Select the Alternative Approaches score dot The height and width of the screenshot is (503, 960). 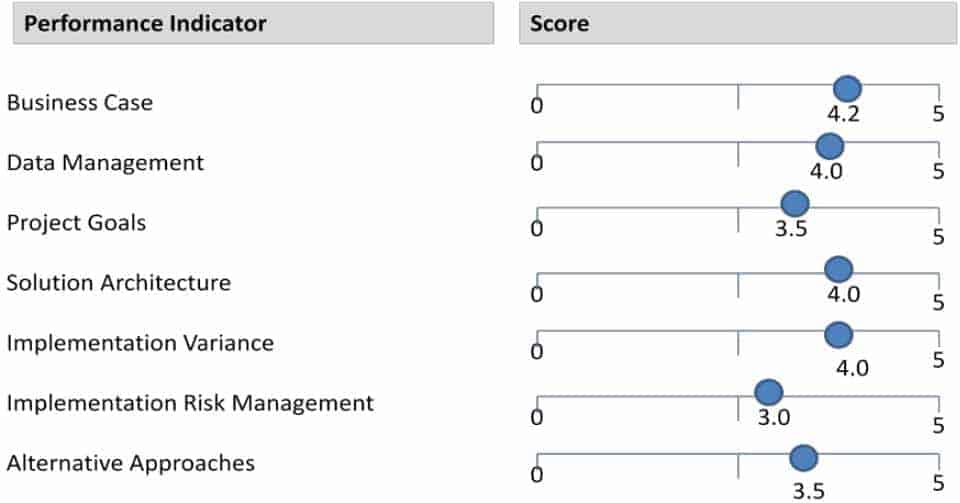[804, 458]
